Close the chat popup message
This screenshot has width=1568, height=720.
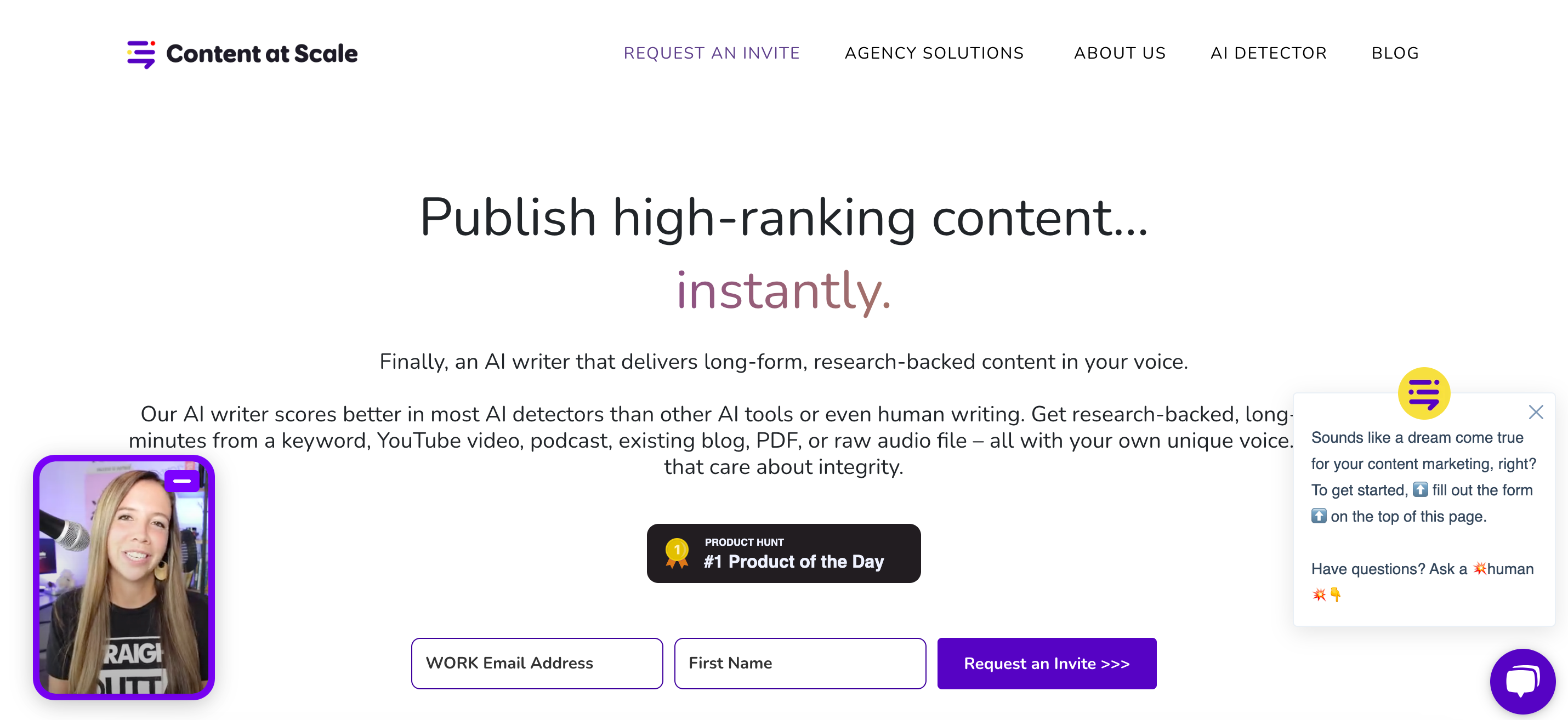pyautogui.click(x=1536, y=412)
